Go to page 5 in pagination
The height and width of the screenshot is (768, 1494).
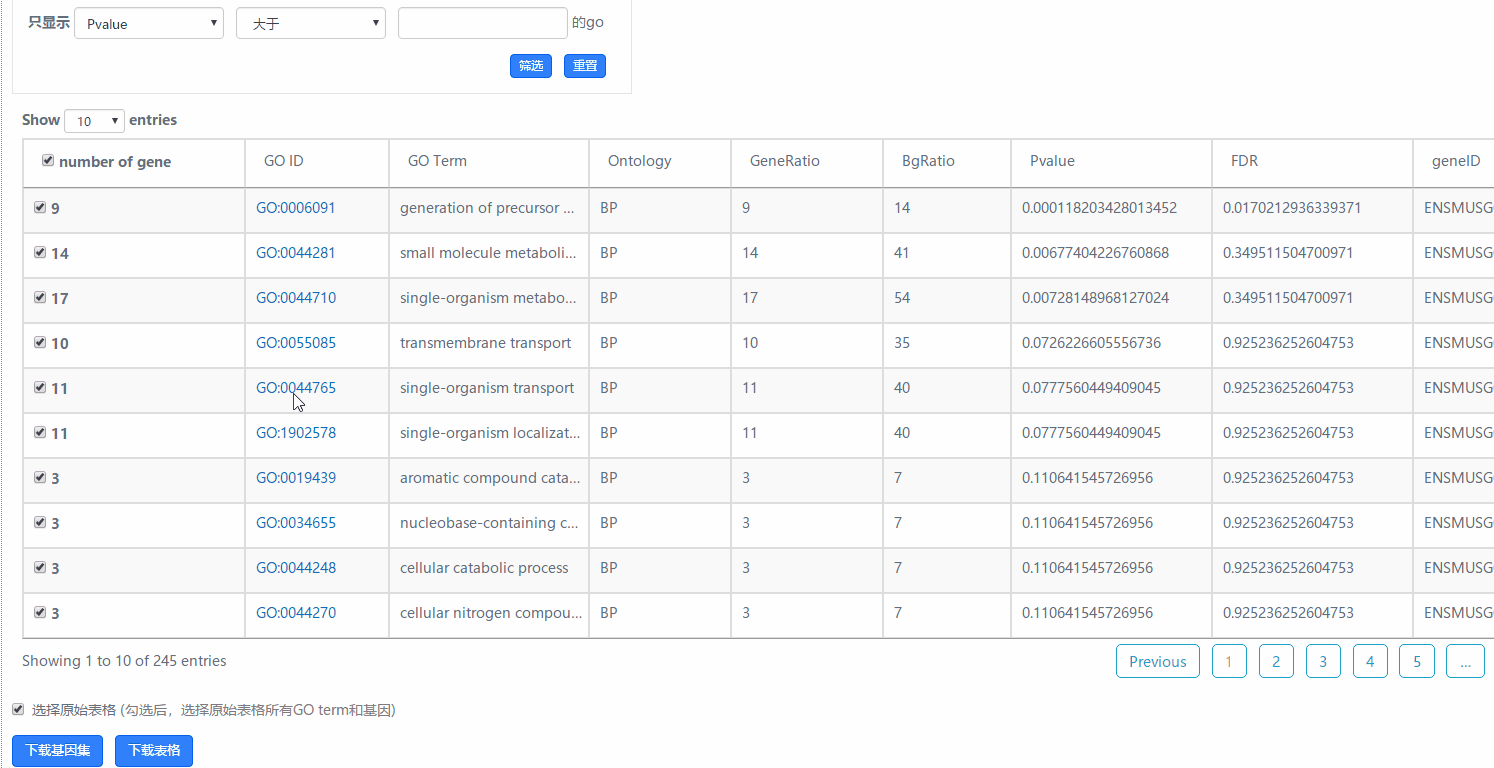click(x=1417, y=661)
